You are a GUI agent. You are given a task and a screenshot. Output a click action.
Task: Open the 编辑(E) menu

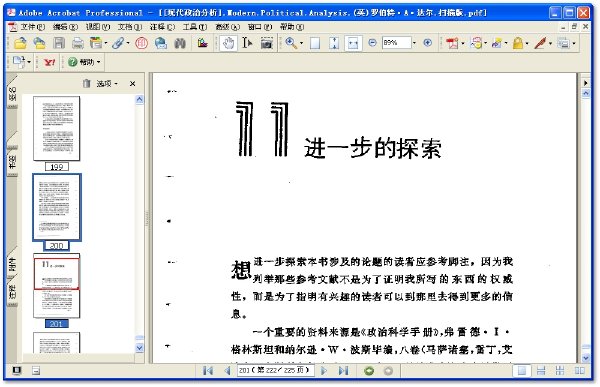tap(65, 27)
